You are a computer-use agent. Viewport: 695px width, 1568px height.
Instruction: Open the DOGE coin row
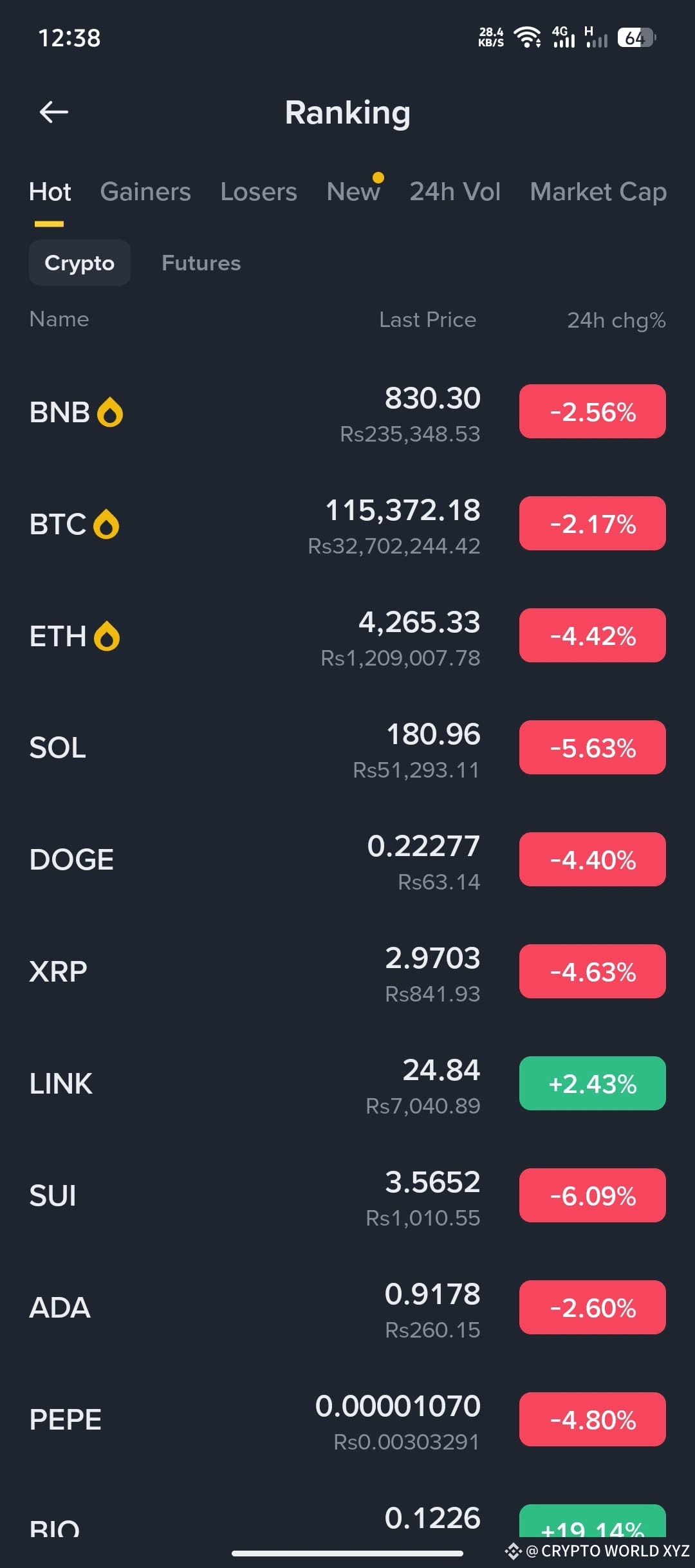tap(347, 860)
